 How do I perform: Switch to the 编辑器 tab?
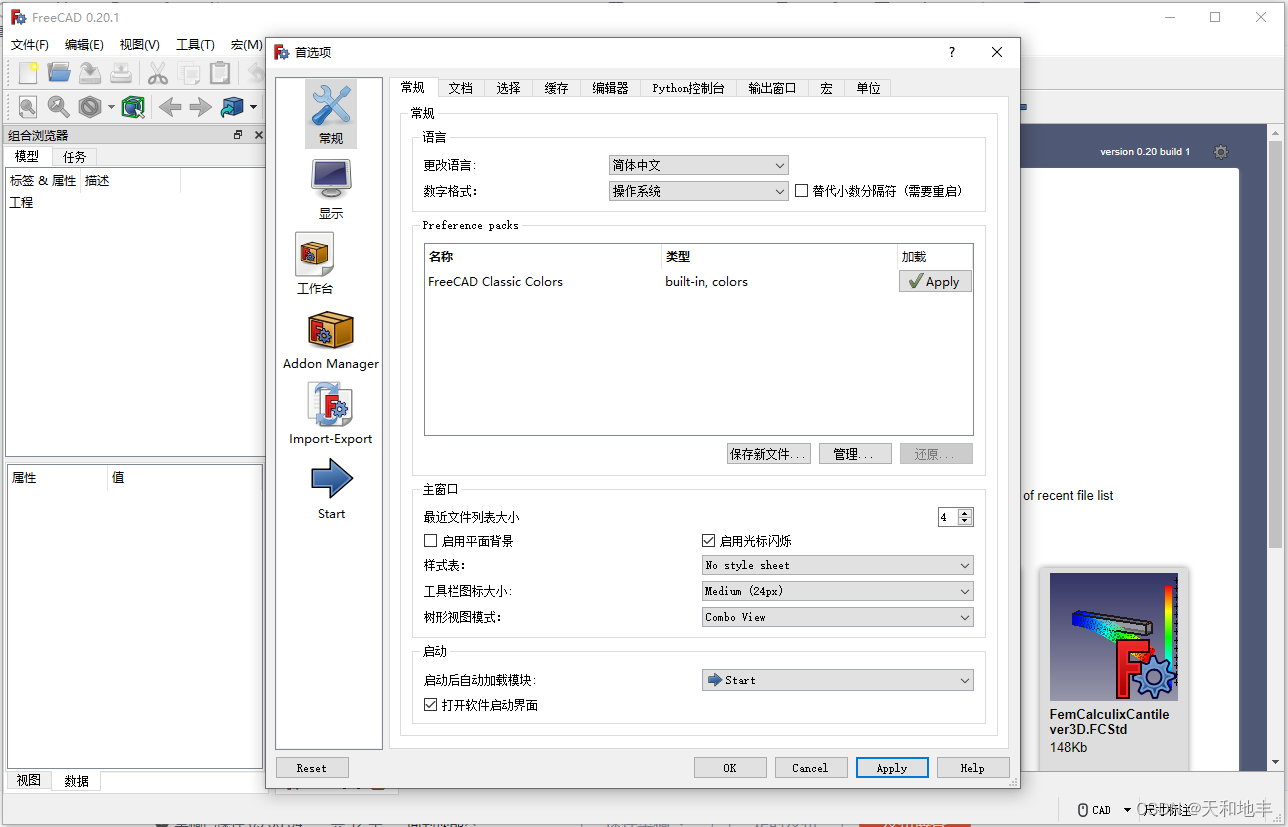[x=610, y=88]
